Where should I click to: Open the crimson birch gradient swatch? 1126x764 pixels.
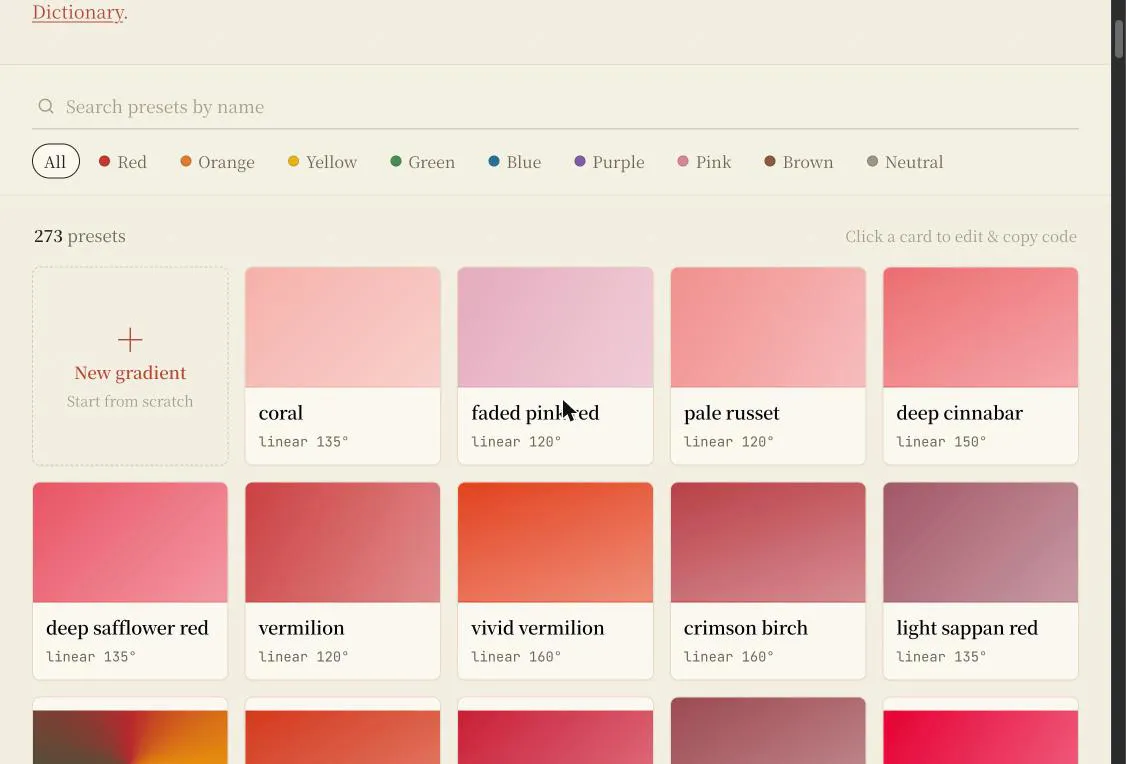click(768, 542)
